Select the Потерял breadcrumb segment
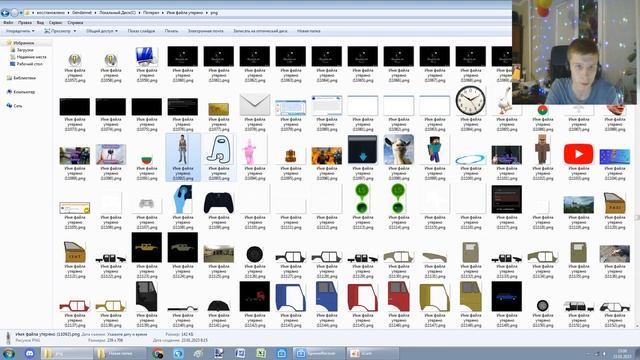Screen dimensions: 640x360 pos(151,13)
